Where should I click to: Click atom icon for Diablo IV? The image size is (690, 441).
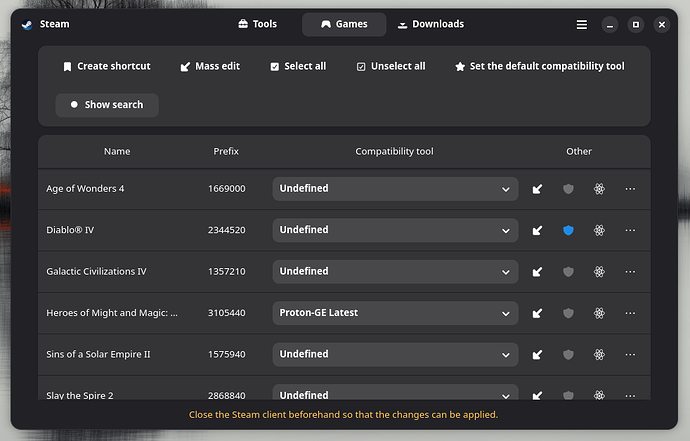(x=599, y=230)
